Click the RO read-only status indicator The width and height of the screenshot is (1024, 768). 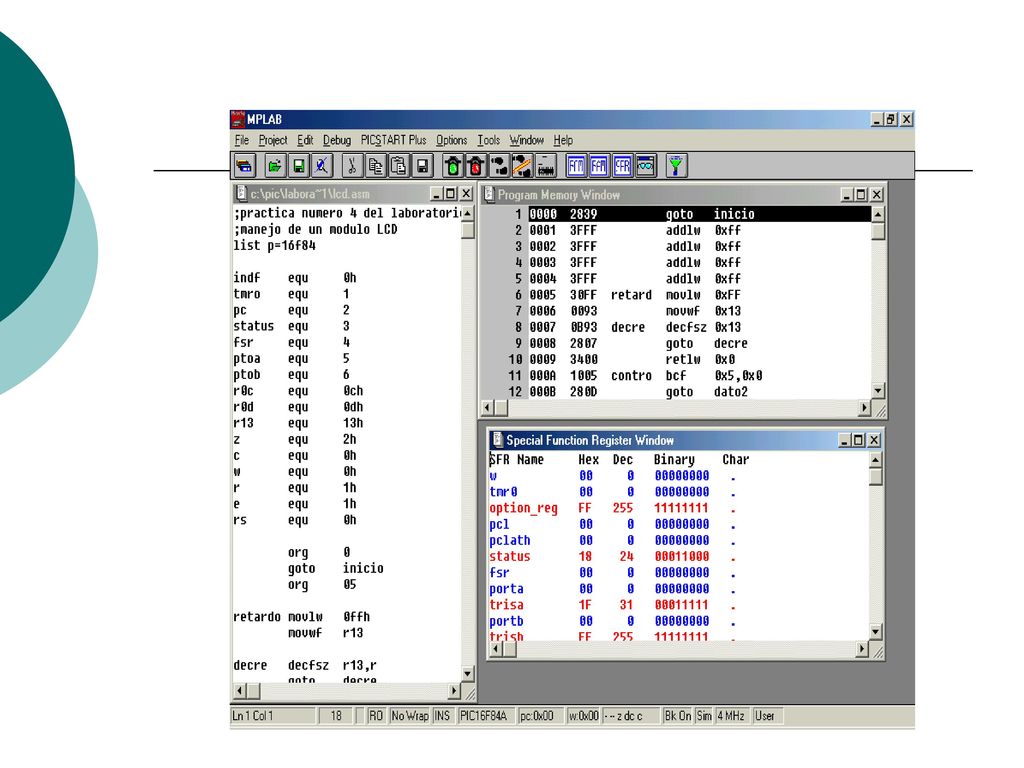click(376, 716)
